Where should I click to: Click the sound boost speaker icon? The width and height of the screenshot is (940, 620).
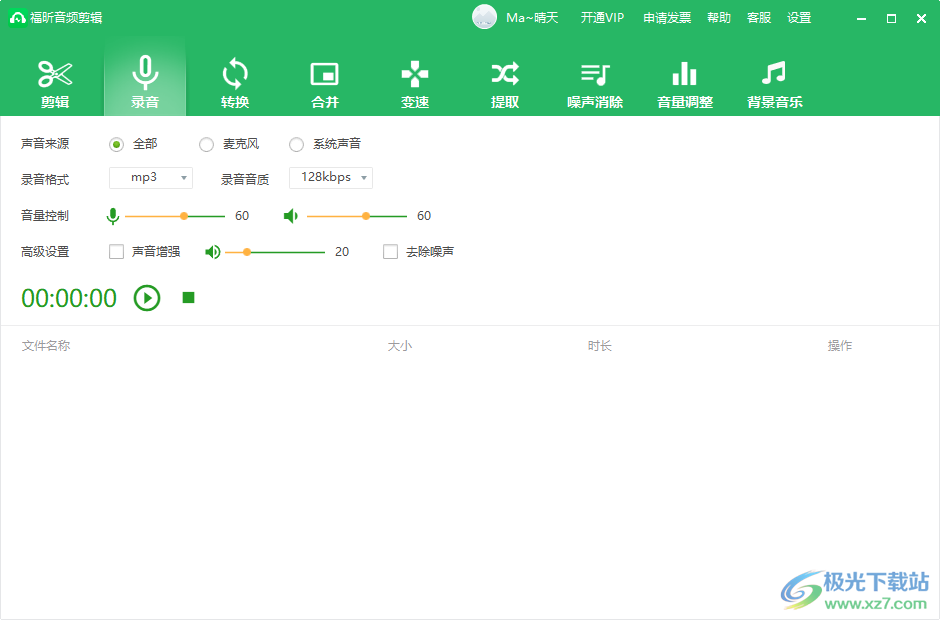pyautogui.click(x=213, y=252)
